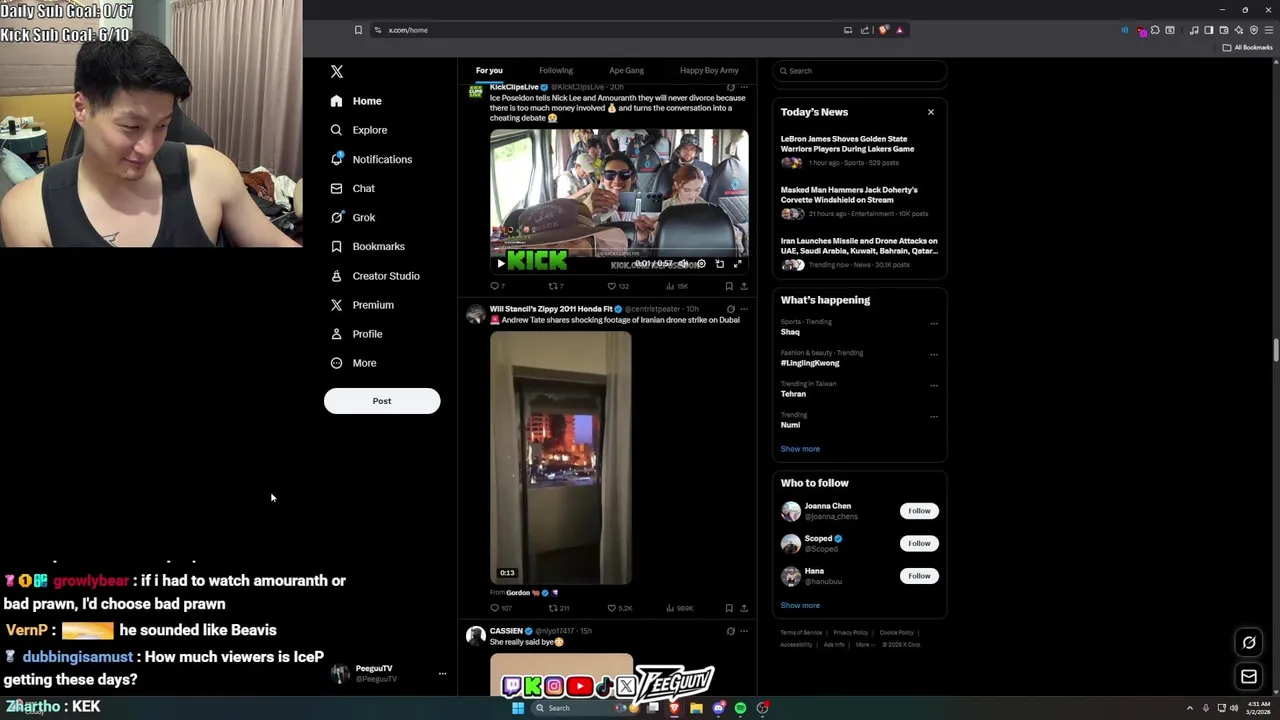Open More options for Numi trend
1280x720 pixels.
(x=934, y=416)
